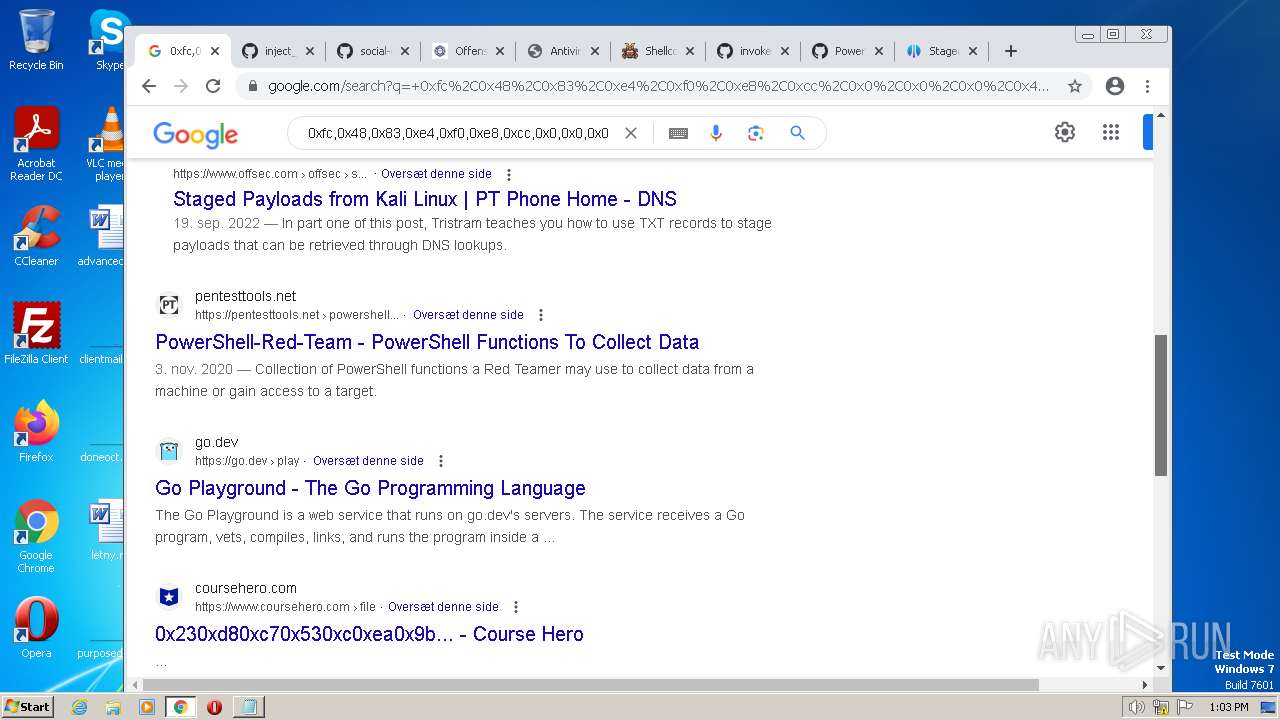The height and width of the screenshot is (720, 1280).
Task: Open Windows Media Player from the taskbar
Action: click(147, 707)
